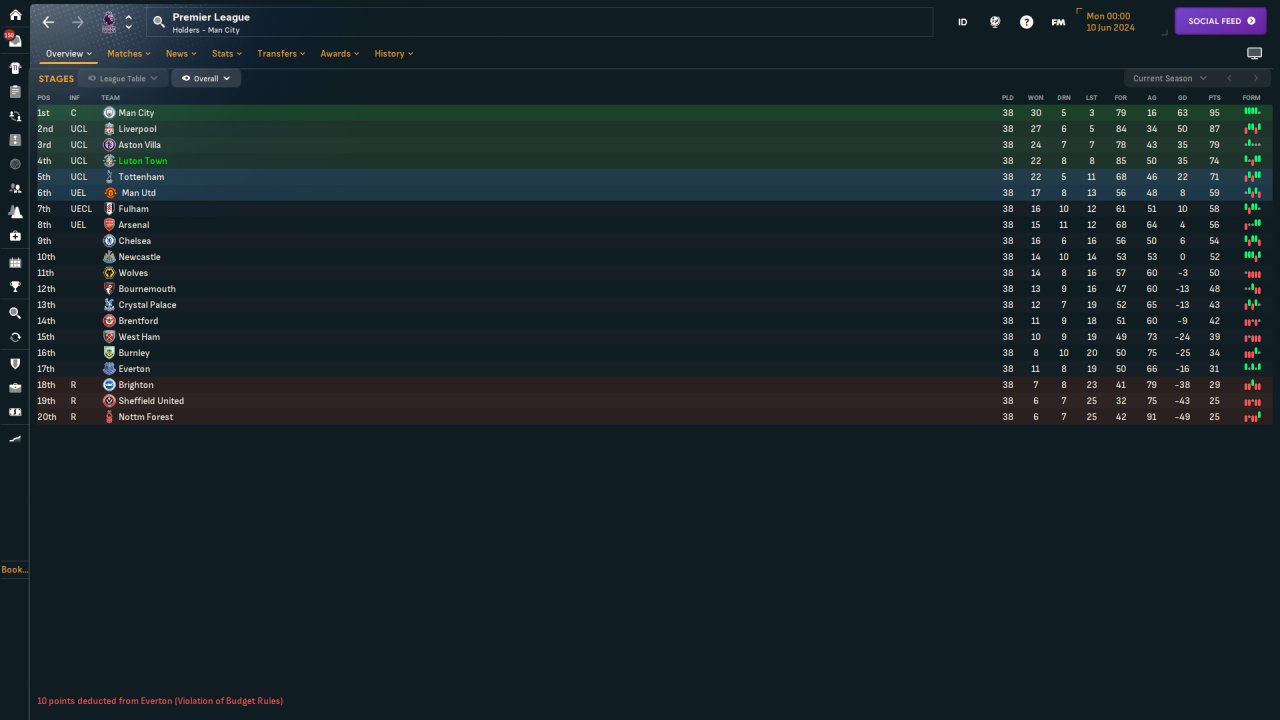The width and height of the screenshot is (1280, 720).
Task: Open the Everton team link
Action: pyautogui.click(x=134, y=369)
